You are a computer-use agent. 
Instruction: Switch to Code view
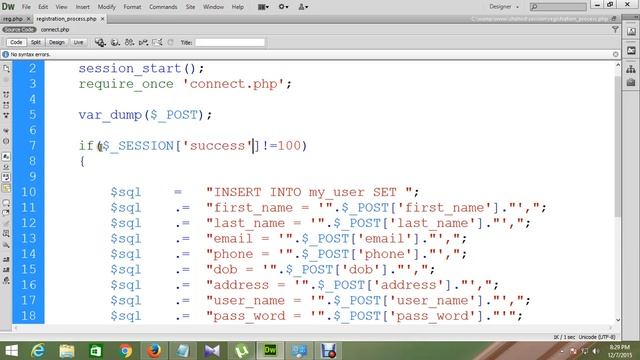pyautogui.click(x=16, y=42)
